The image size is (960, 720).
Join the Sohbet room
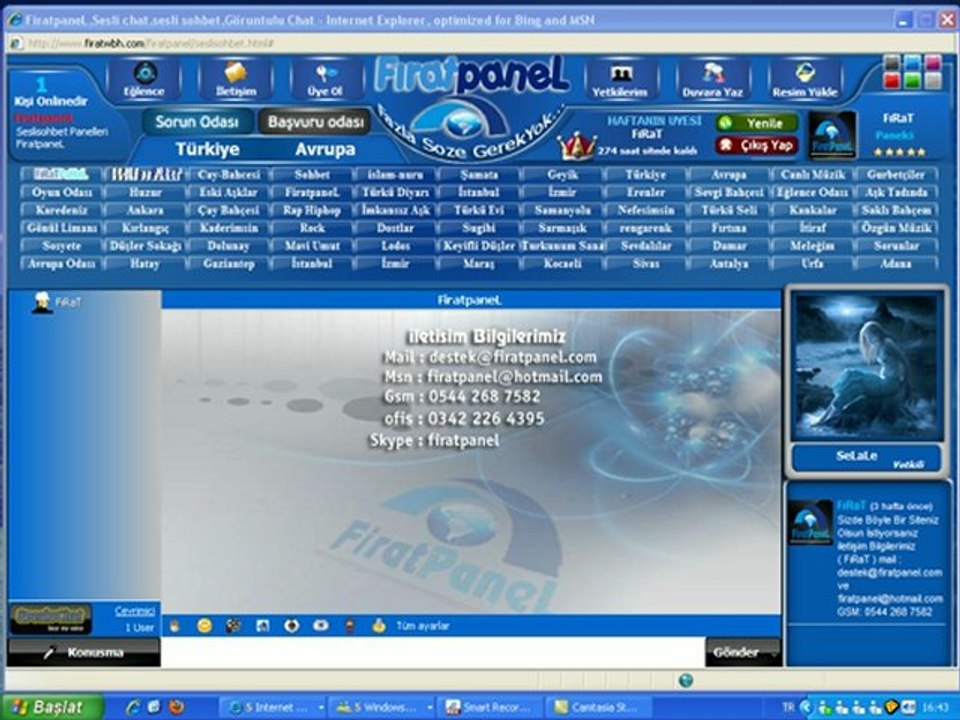pyautogui.click(x=312, y=174)
